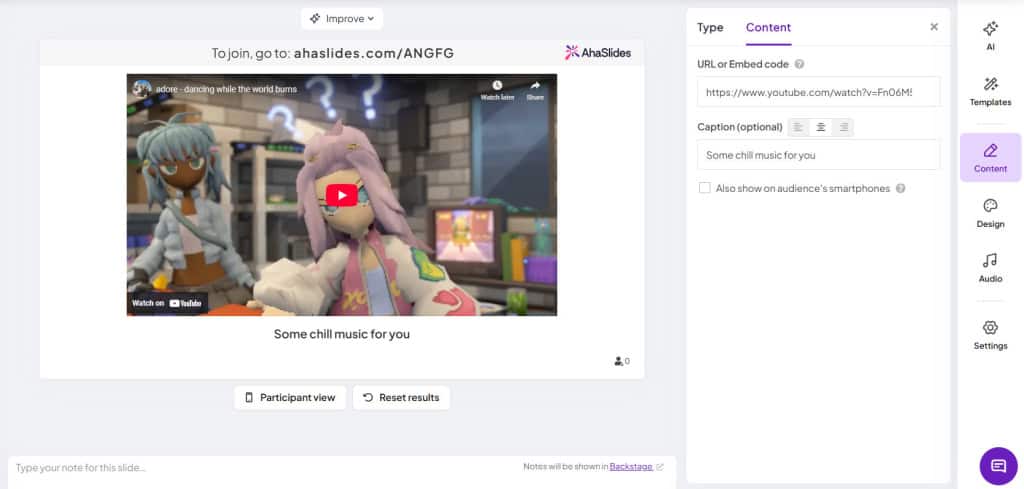Viewport: 1024px width, 489px height.
Task: Expand the Improve dropdown
Action: pyautogui.click(x=342, y=19)
